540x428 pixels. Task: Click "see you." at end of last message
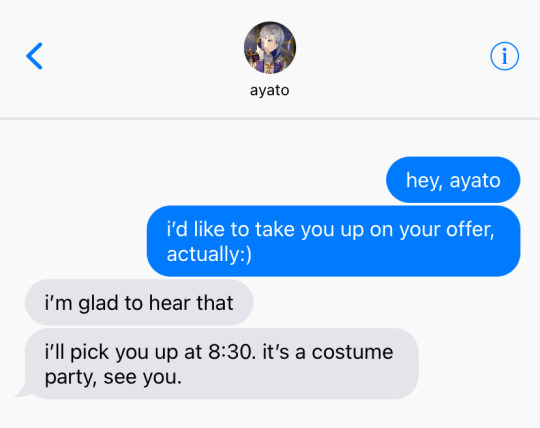(143, 377)
